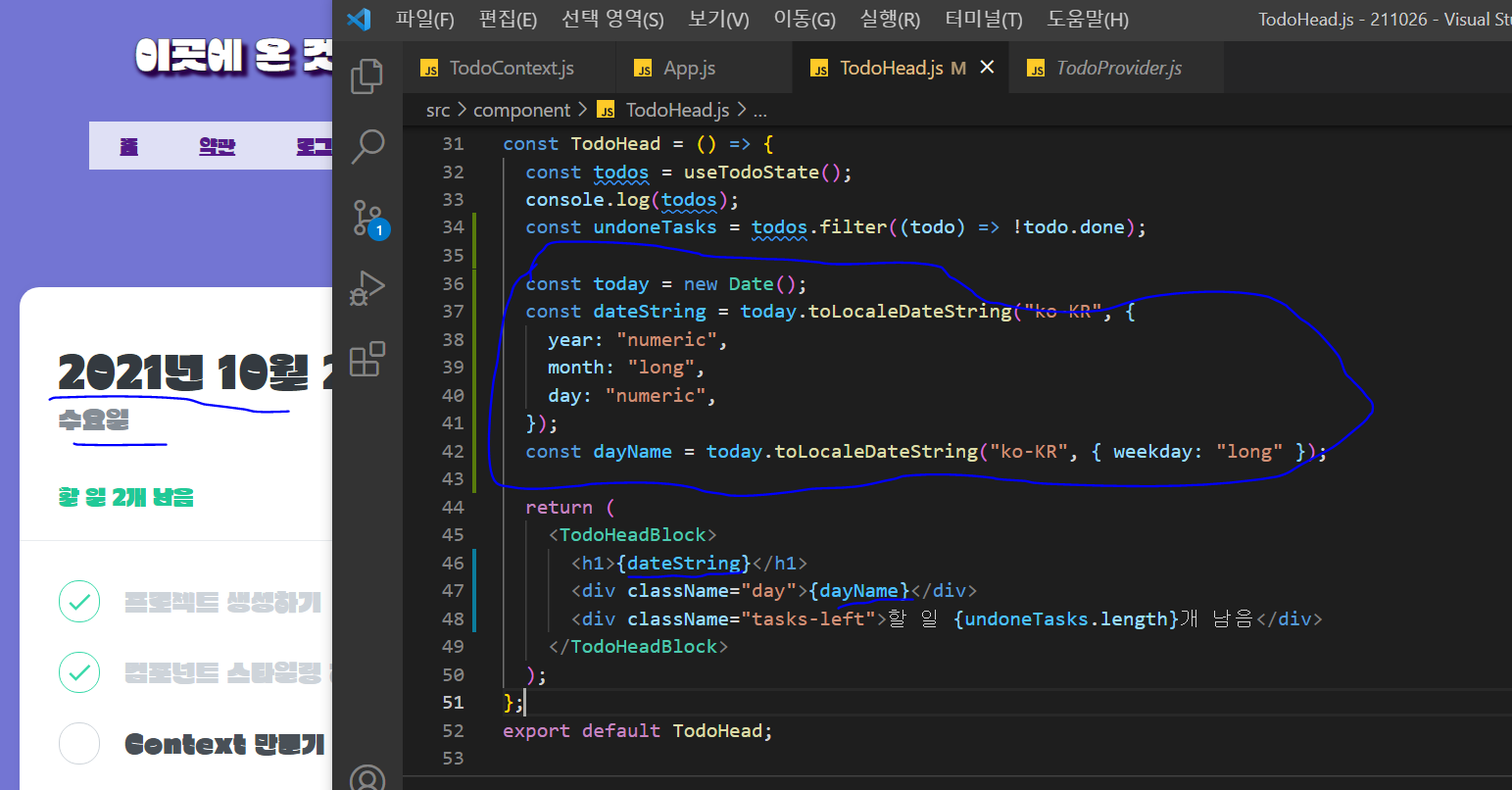
Task: Click the JS file icon on TodoContext.js tab
Action: (429, 69)
